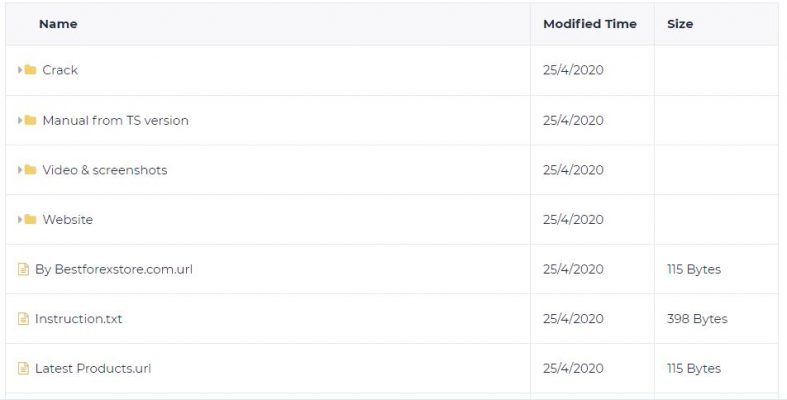The height and width of the screenshot is (400, 787).
Task: Expand the Crack folder arrow
Action: 20,70
